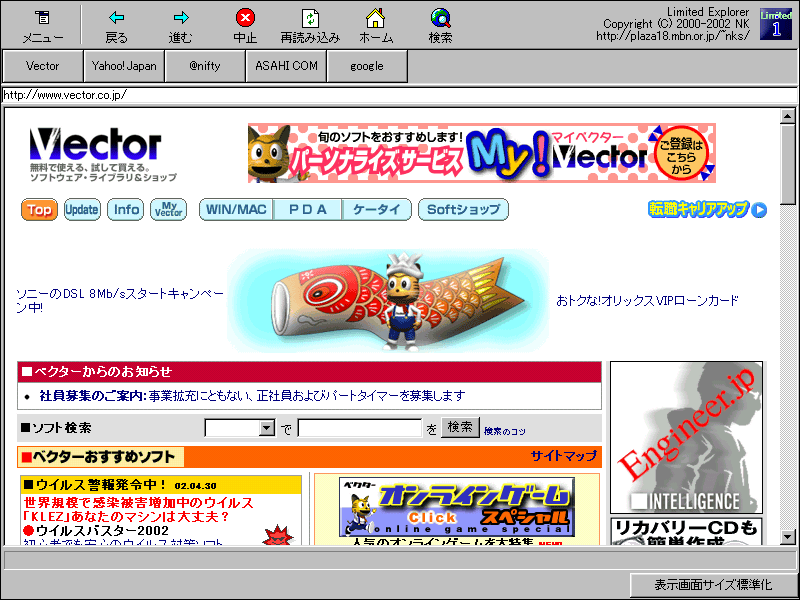The width and height of the screenshot is (800, 600).
Task: Click the Limited 1 logo icon
Action: (776, 24)
